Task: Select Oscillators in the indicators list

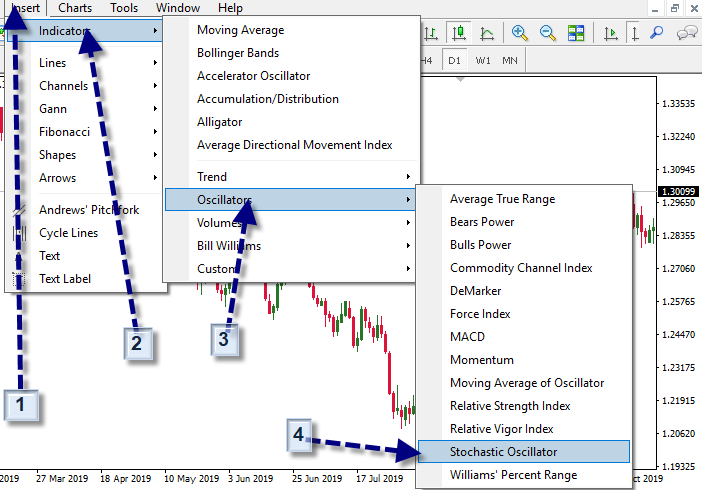Action: click(290, 199)
